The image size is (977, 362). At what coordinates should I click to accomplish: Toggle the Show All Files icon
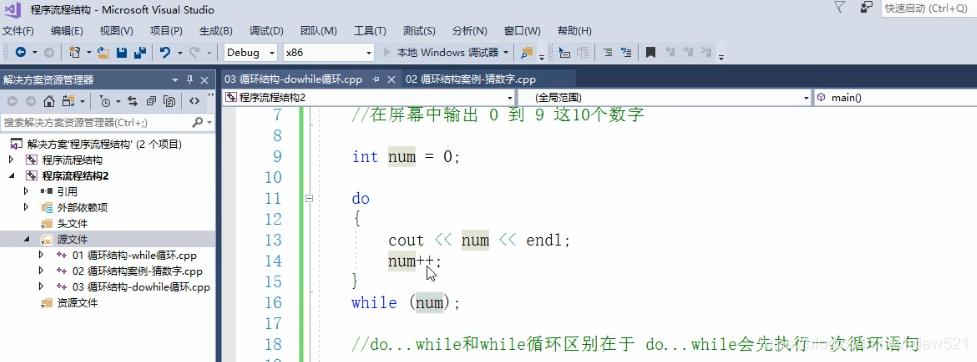169,101
